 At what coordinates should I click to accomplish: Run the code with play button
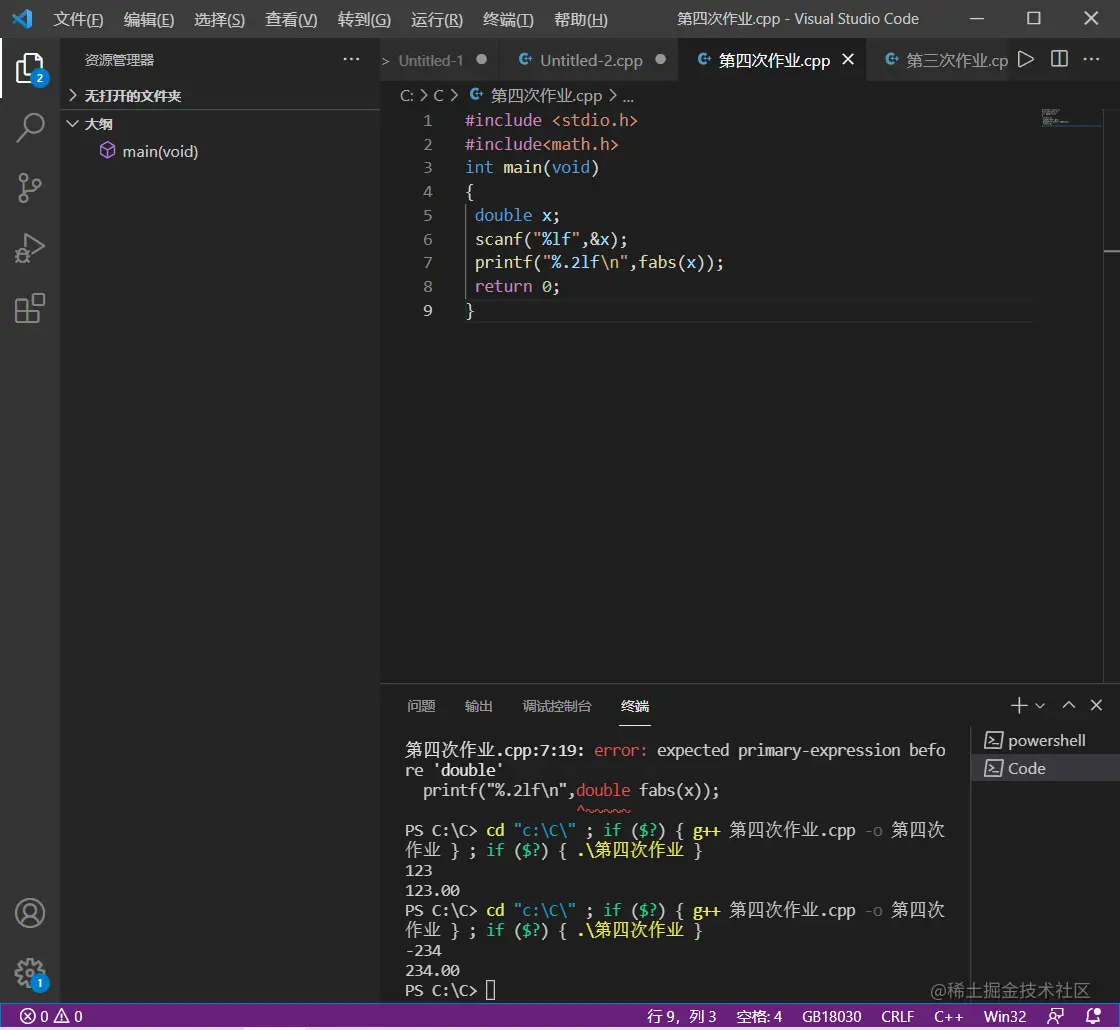pyautogui.click(x=1026, y=60)
